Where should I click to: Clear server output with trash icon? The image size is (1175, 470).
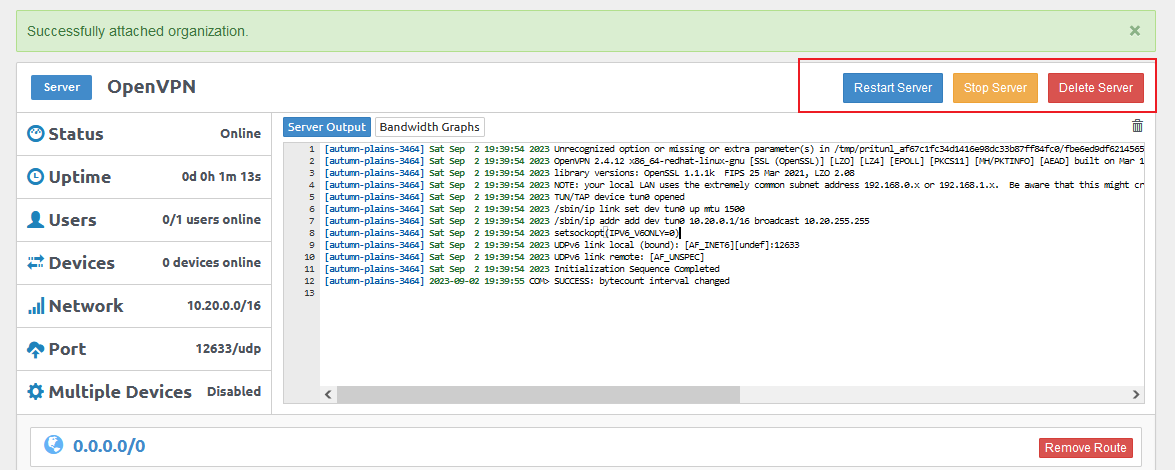(x=1138, y=126)
